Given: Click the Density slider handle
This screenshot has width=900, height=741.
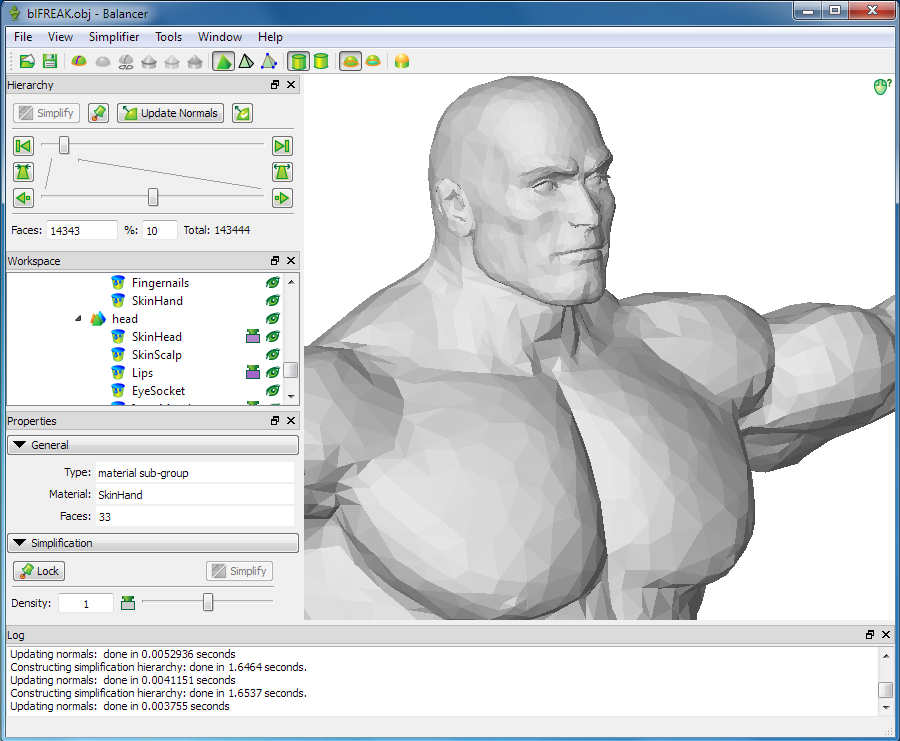Looking at the screenshot, I should tap(208, 602).
